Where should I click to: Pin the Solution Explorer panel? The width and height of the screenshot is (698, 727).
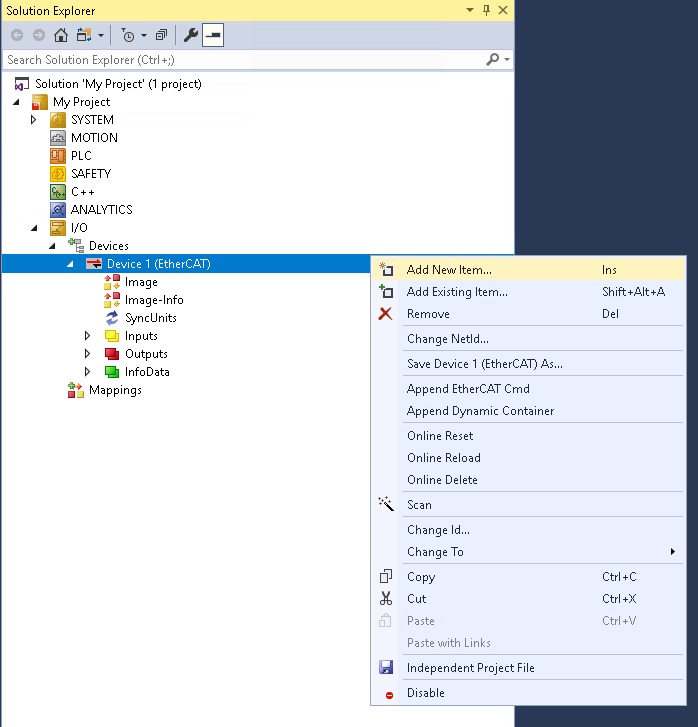click(x=486, y=9)
